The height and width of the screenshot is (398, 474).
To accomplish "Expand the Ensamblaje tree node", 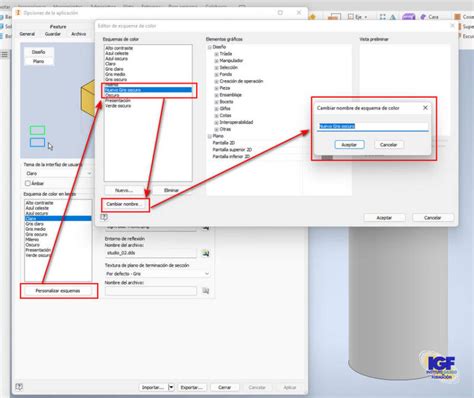I will point(216,95).
